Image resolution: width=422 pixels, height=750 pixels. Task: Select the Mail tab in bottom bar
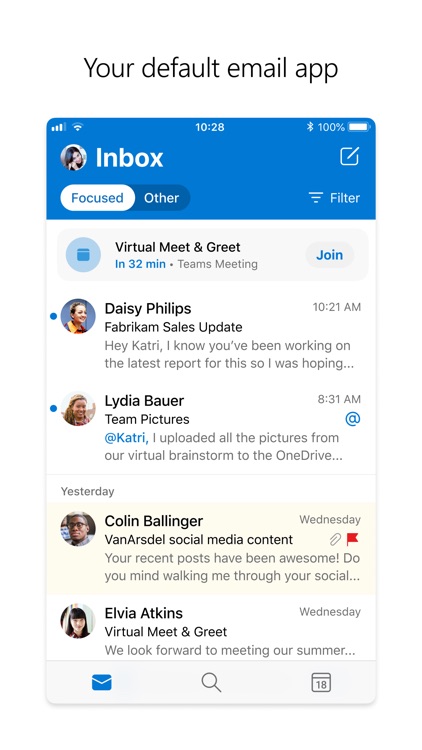tap(101, 682)
